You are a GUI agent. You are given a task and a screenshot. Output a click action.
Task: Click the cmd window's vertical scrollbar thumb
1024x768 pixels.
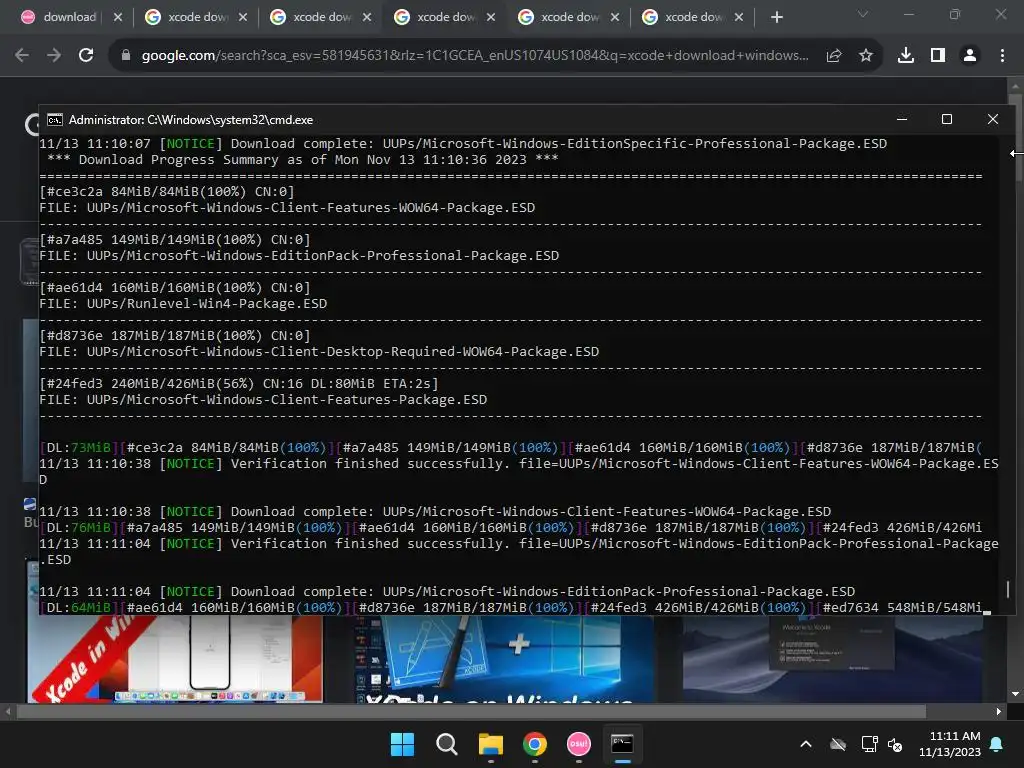click(1008, 589)
